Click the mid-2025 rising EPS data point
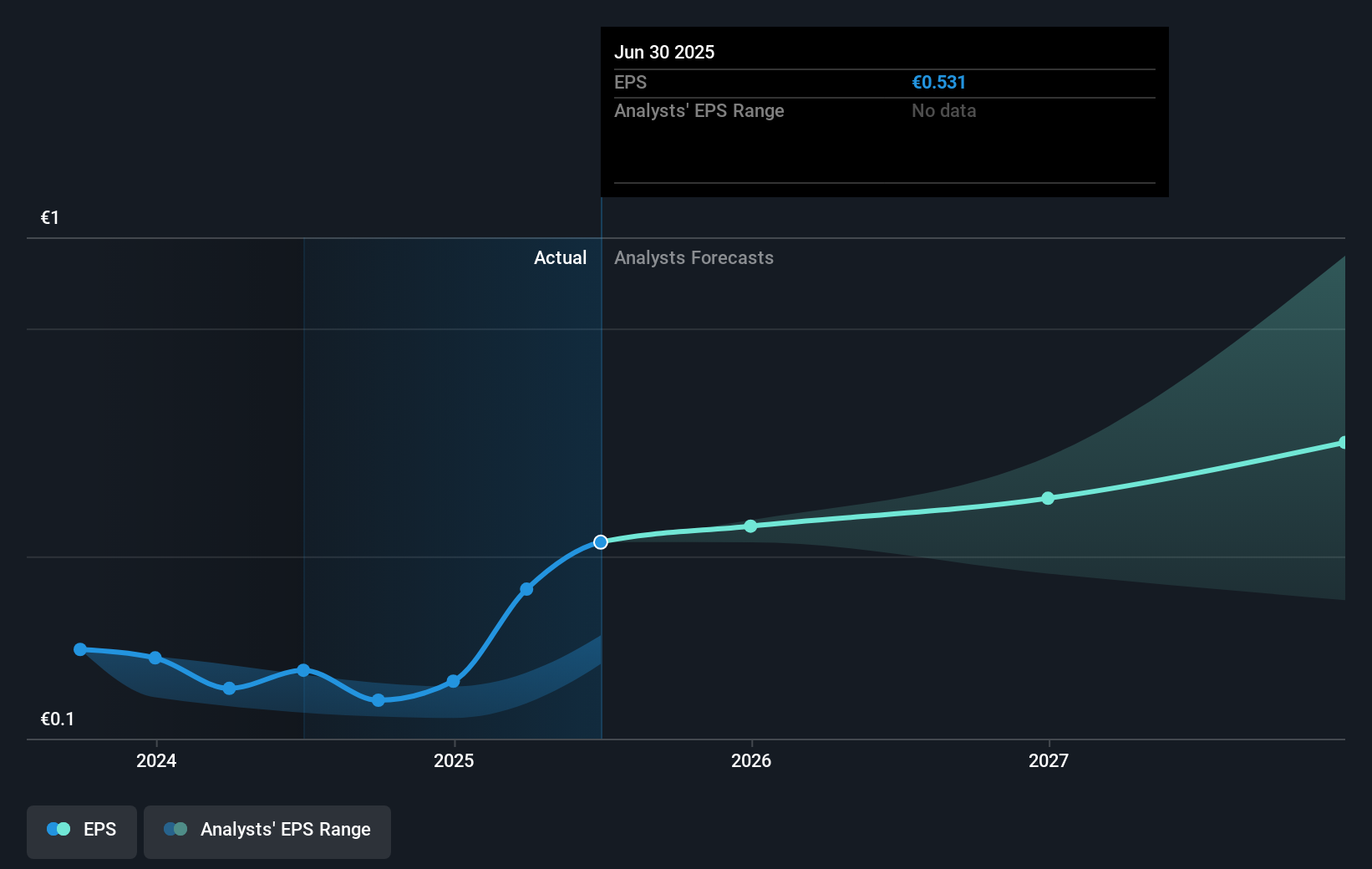Viewport: 1372px width, 869px height. coord(526,589)
